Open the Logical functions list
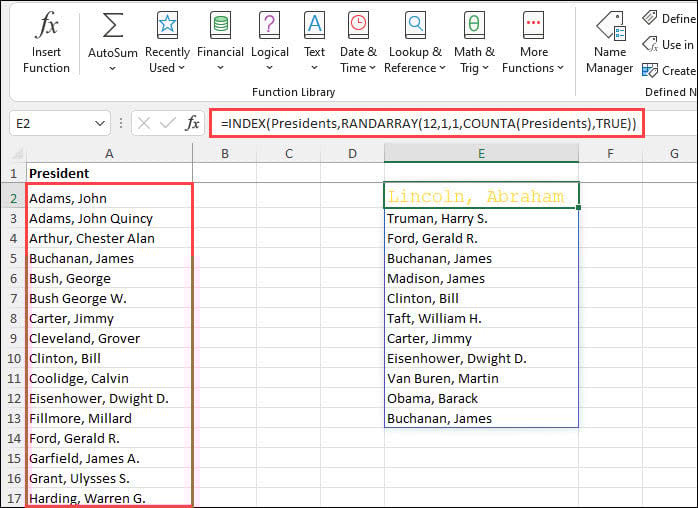The image size is (698, 508). (269, 42)
